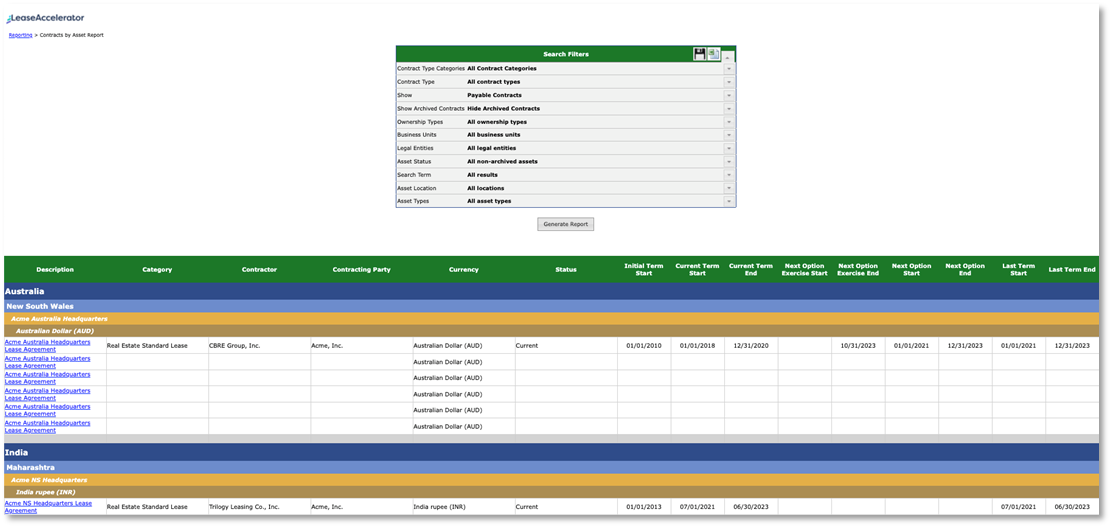
Task: Click the Category column header
Action: pyautogui.click(x=157, y=269)
